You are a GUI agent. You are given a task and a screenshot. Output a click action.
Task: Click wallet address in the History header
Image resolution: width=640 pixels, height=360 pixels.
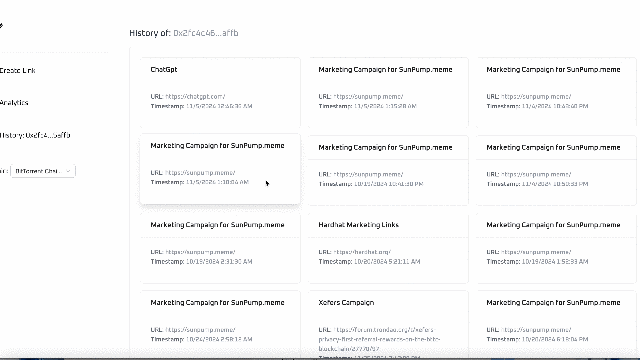pos(206,33)
